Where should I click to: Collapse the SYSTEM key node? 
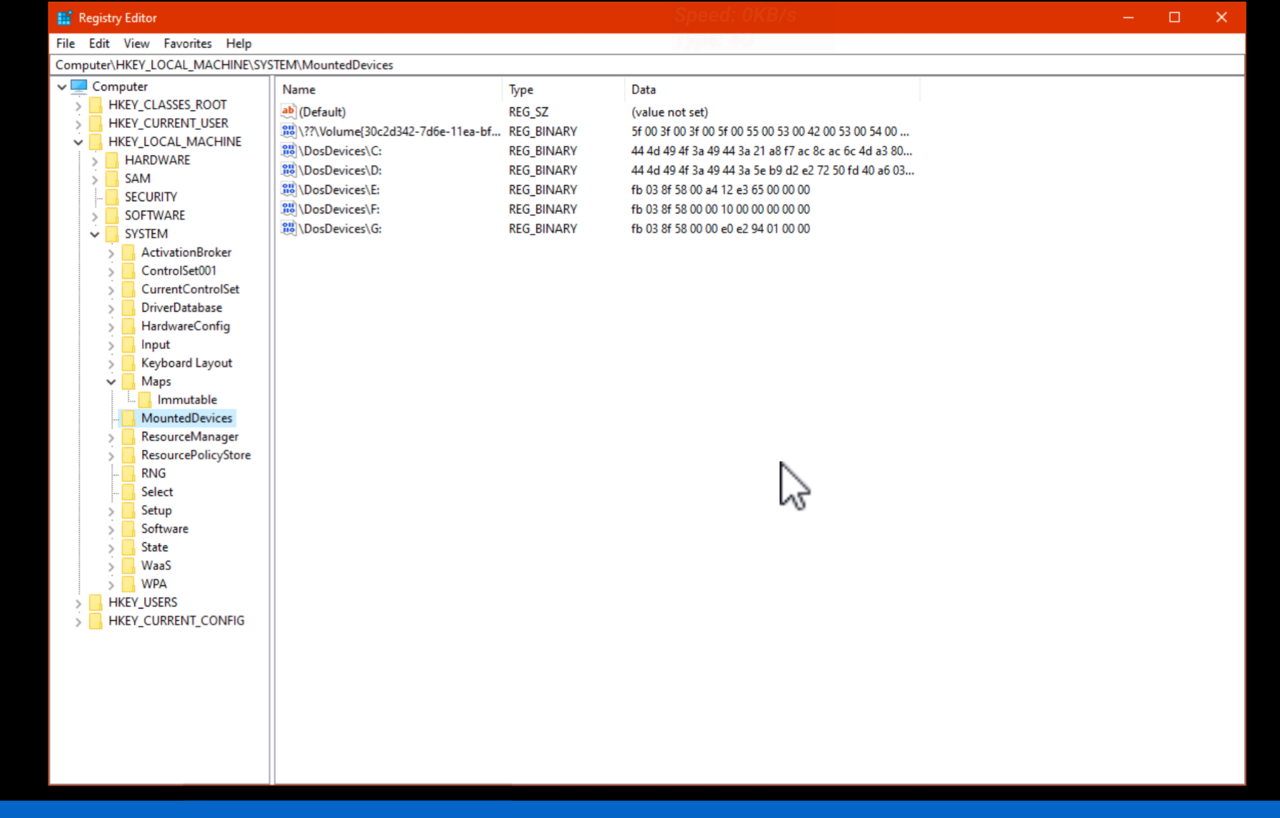[95, 234]
